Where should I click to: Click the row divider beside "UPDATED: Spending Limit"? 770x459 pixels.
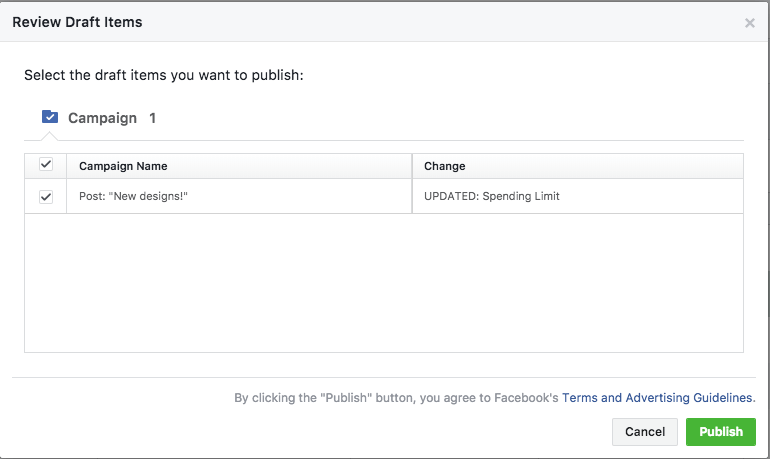pyautogui.click(x=412, y=196)
